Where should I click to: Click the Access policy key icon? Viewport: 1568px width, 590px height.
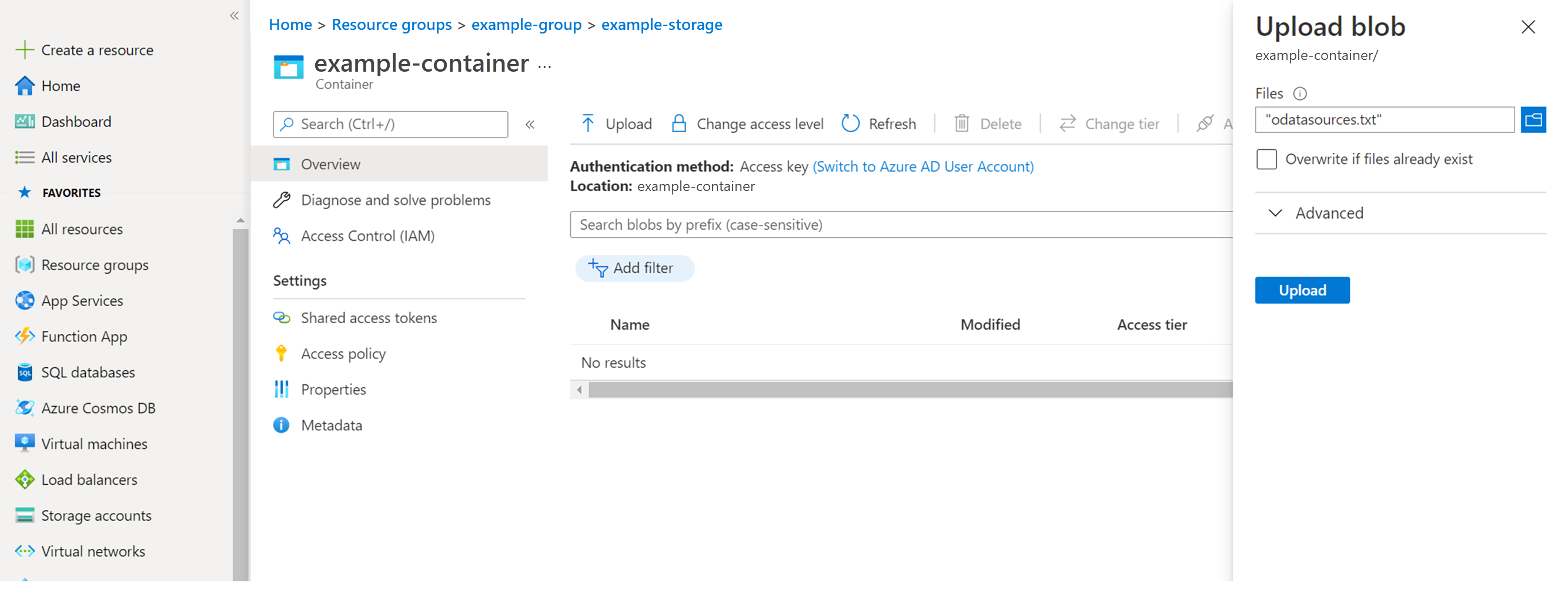point(281,354)
